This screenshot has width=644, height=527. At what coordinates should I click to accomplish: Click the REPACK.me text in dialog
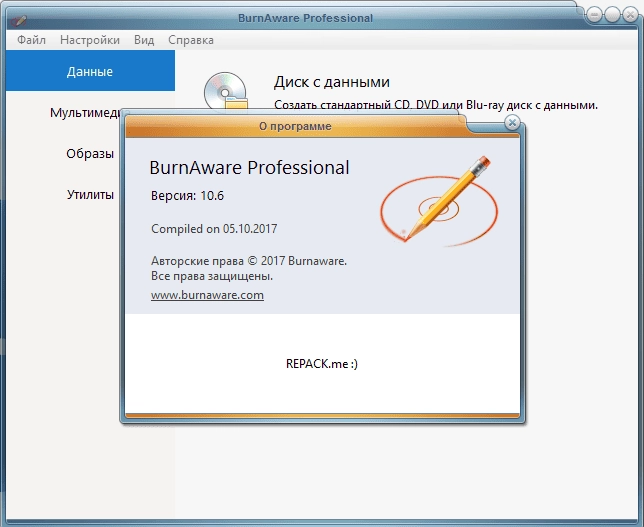pyautogui.click(x=322, y=364)
